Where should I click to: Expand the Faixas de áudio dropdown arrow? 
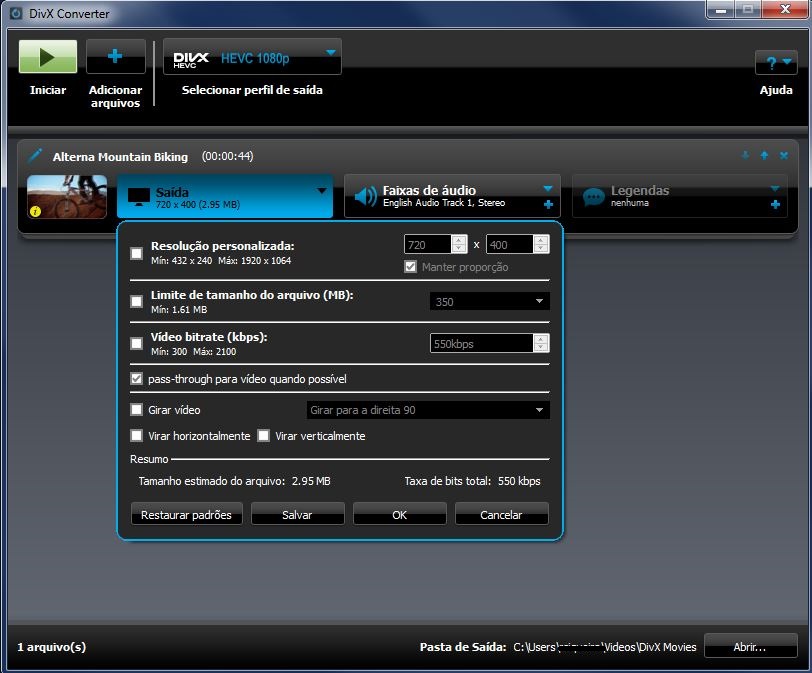coord(548,188)
